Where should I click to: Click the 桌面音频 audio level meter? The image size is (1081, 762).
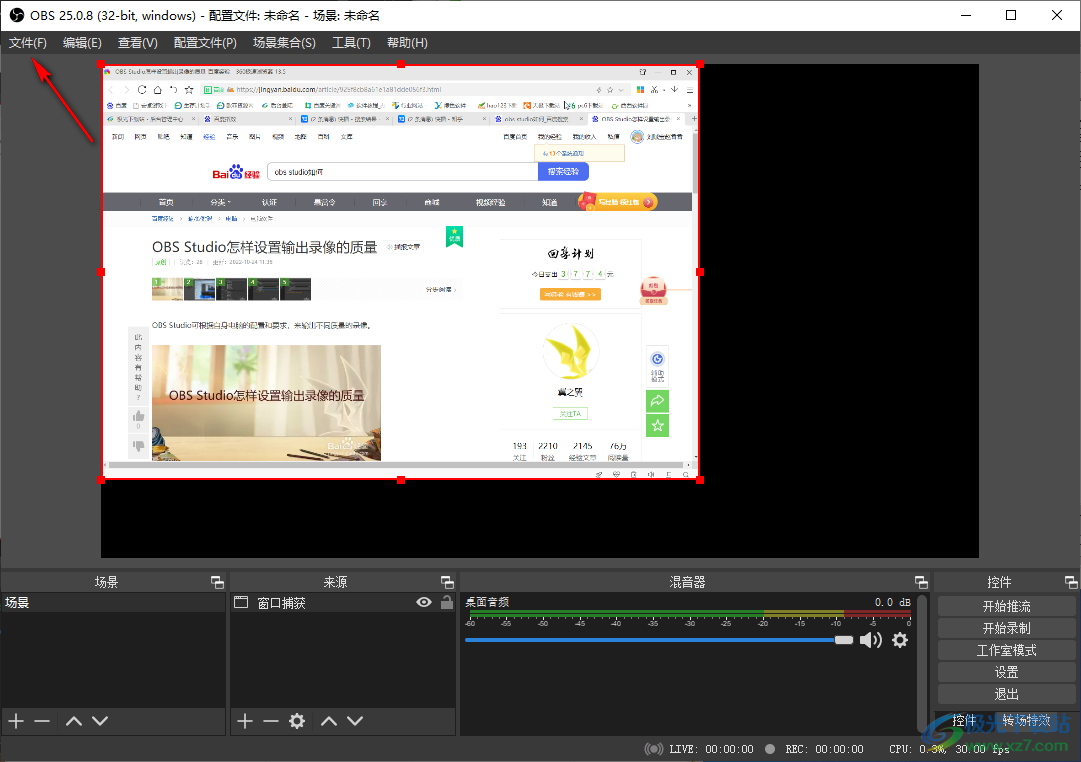pyautogui.click(x=688, y=614)
